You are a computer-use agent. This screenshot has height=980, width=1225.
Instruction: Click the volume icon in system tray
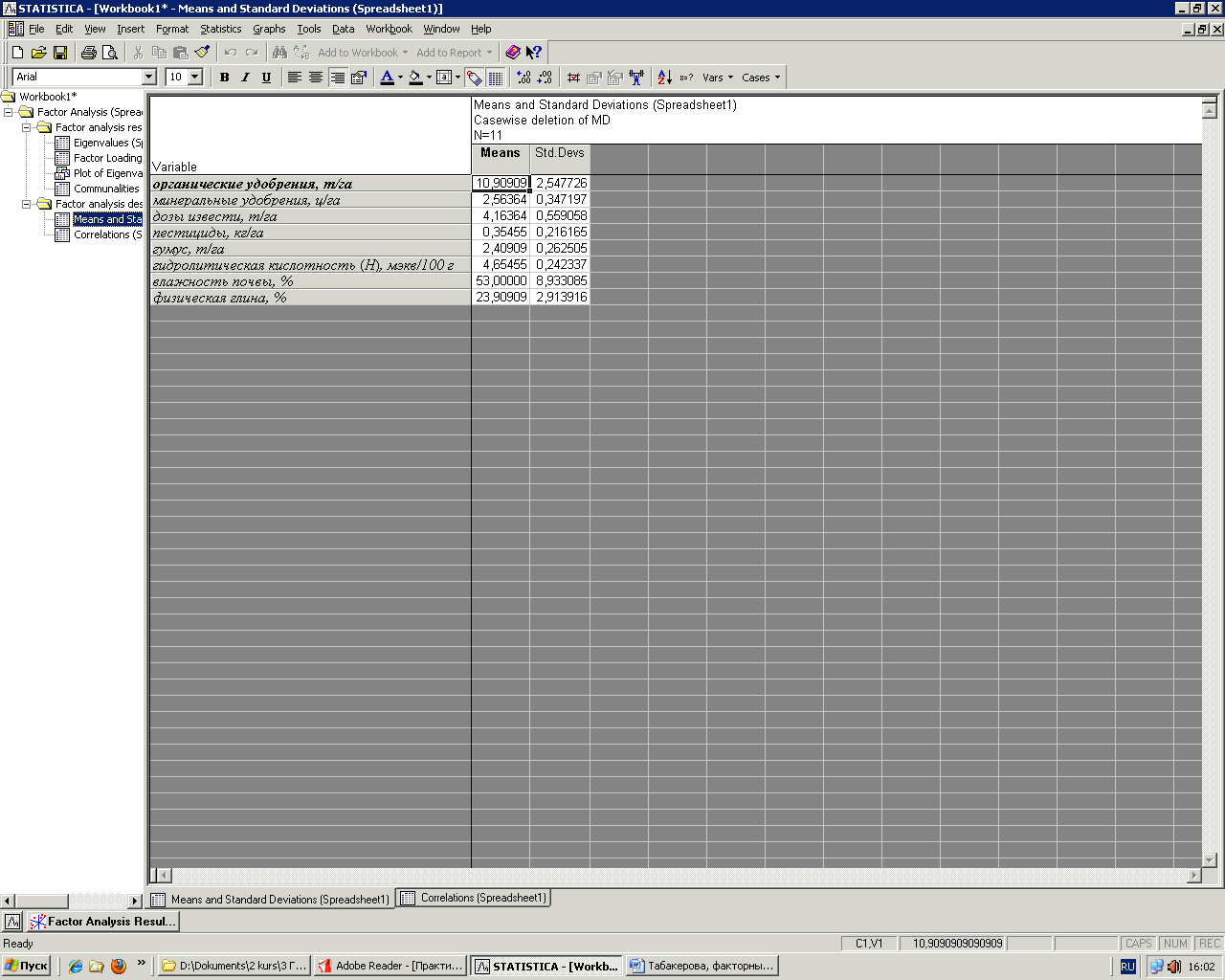[x=1173, y=967]
